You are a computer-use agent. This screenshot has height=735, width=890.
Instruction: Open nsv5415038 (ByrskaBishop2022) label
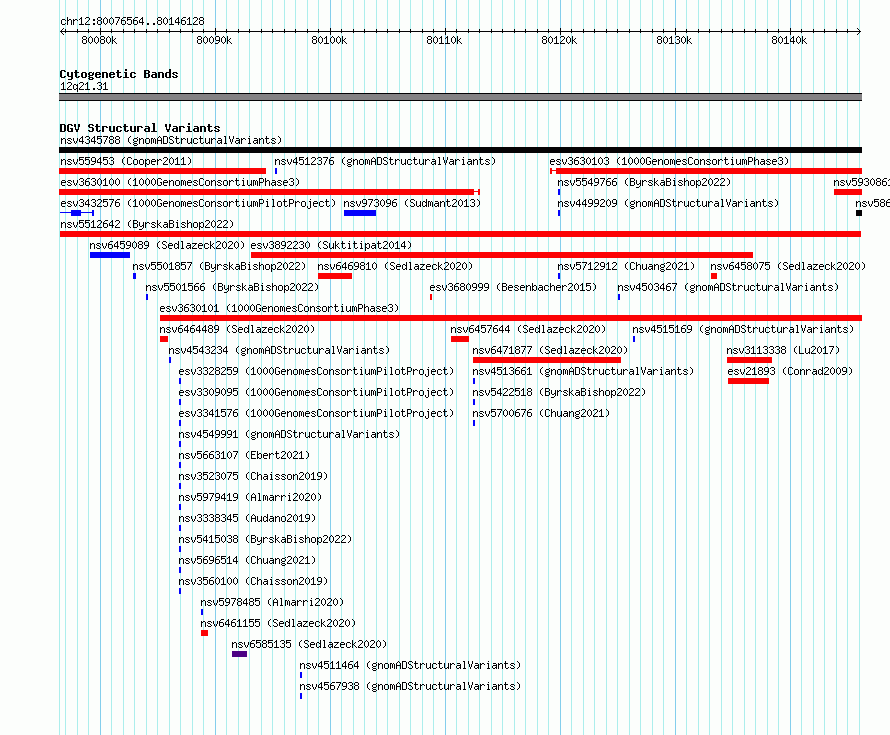pyautogui.click(x=266, y=539)
